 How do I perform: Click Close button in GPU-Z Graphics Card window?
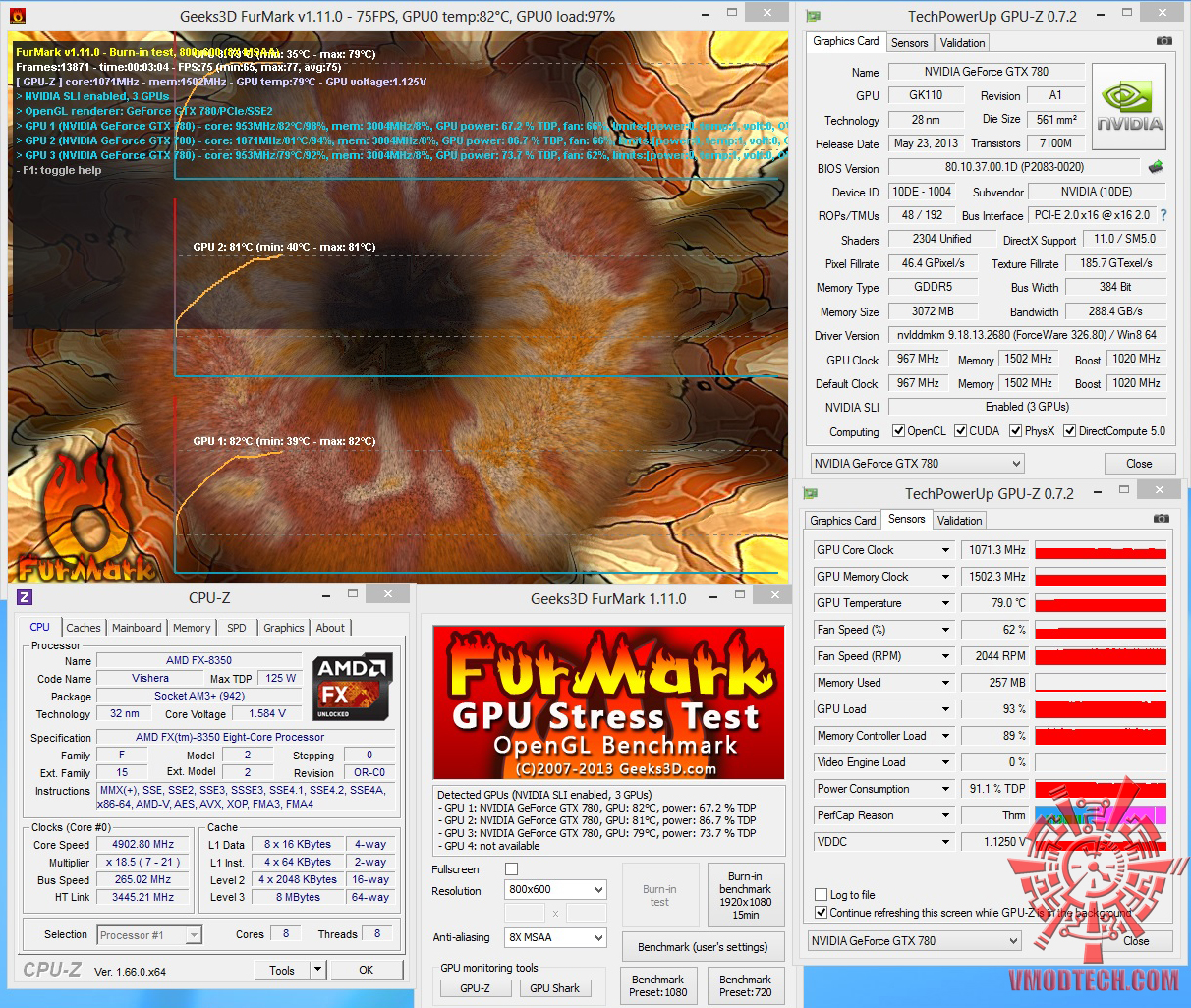pos(1139,464)
